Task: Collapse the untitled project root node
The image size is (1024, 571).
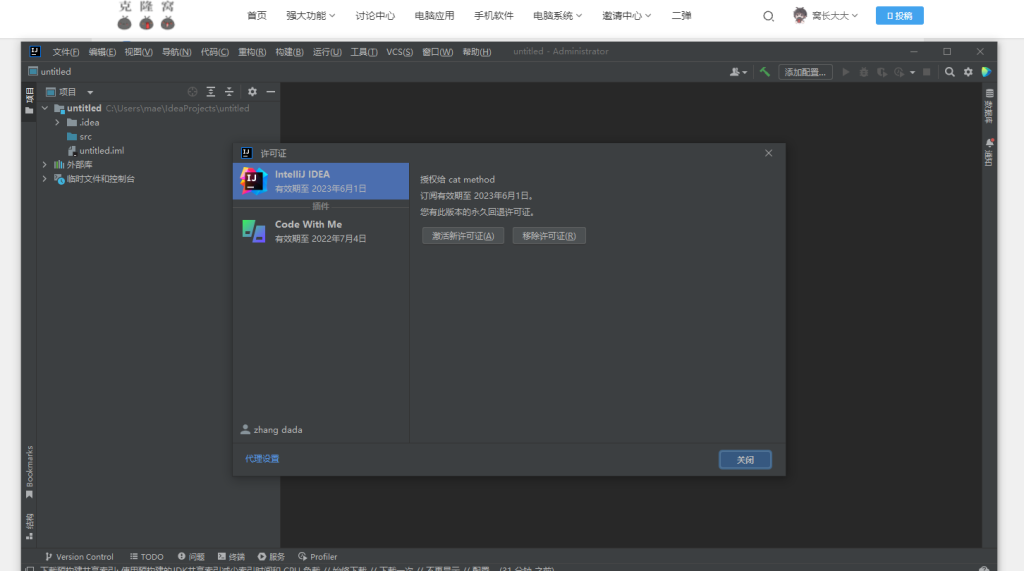Action: [x=45, y=108]
